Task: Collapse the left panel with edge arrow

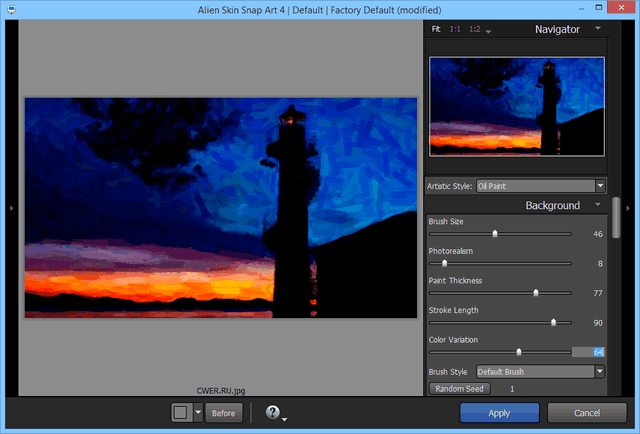Action: [10, 207]
